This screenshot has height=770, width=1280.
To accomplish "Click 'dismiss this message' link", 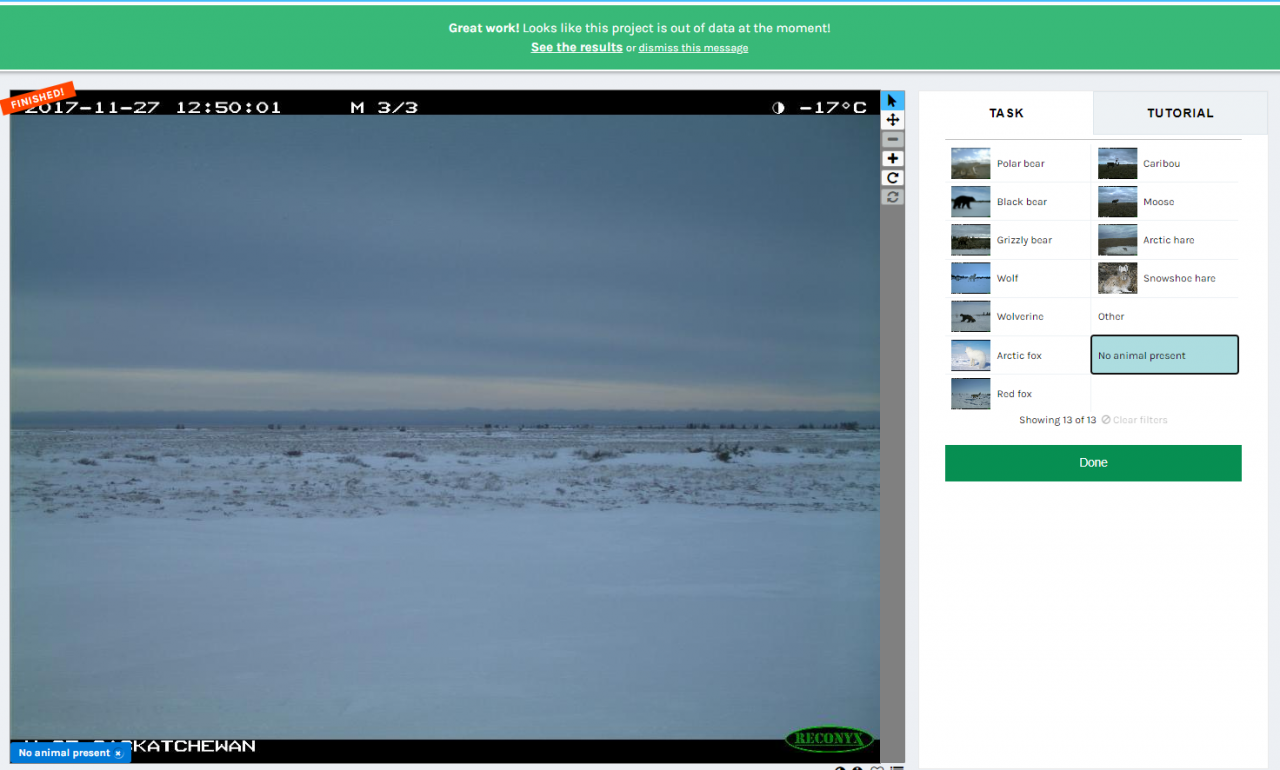I will click(693, 48).
